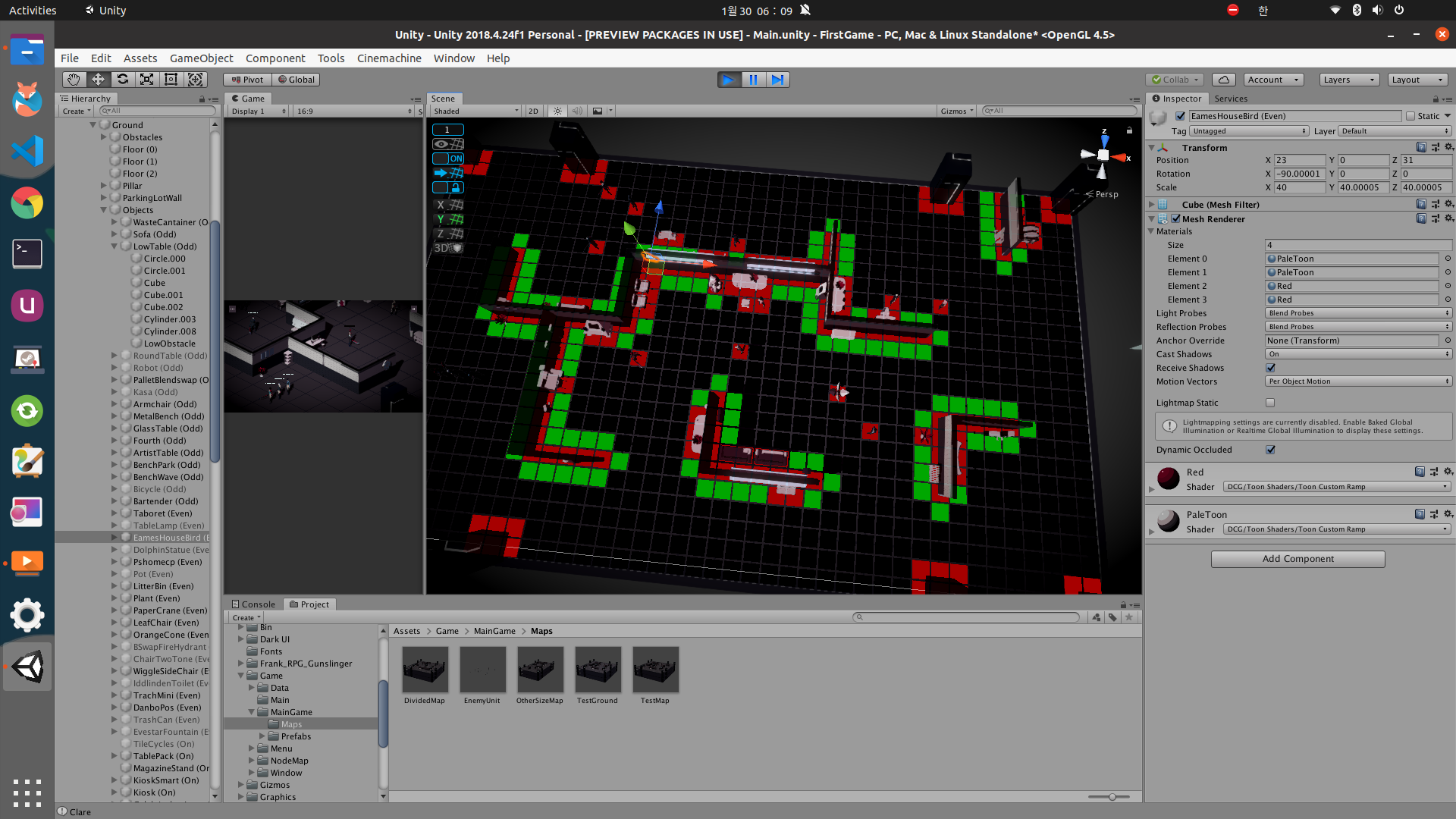
Task: Select the DividedMap asset thumbnail
Action: pos(425,670)
